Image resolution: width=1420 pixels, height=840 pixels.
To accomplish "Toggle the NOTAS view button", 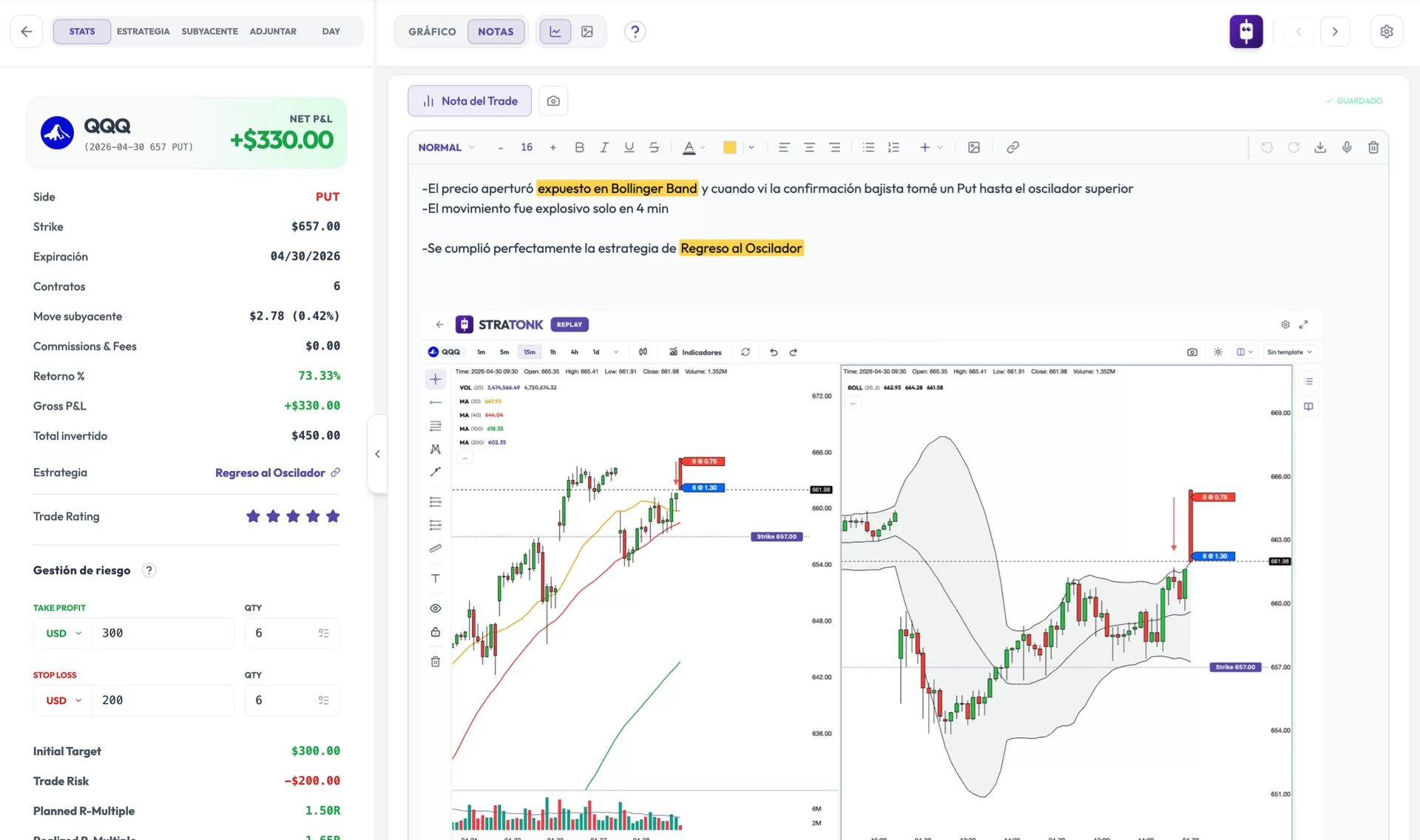I will click(x=496, y=31).
